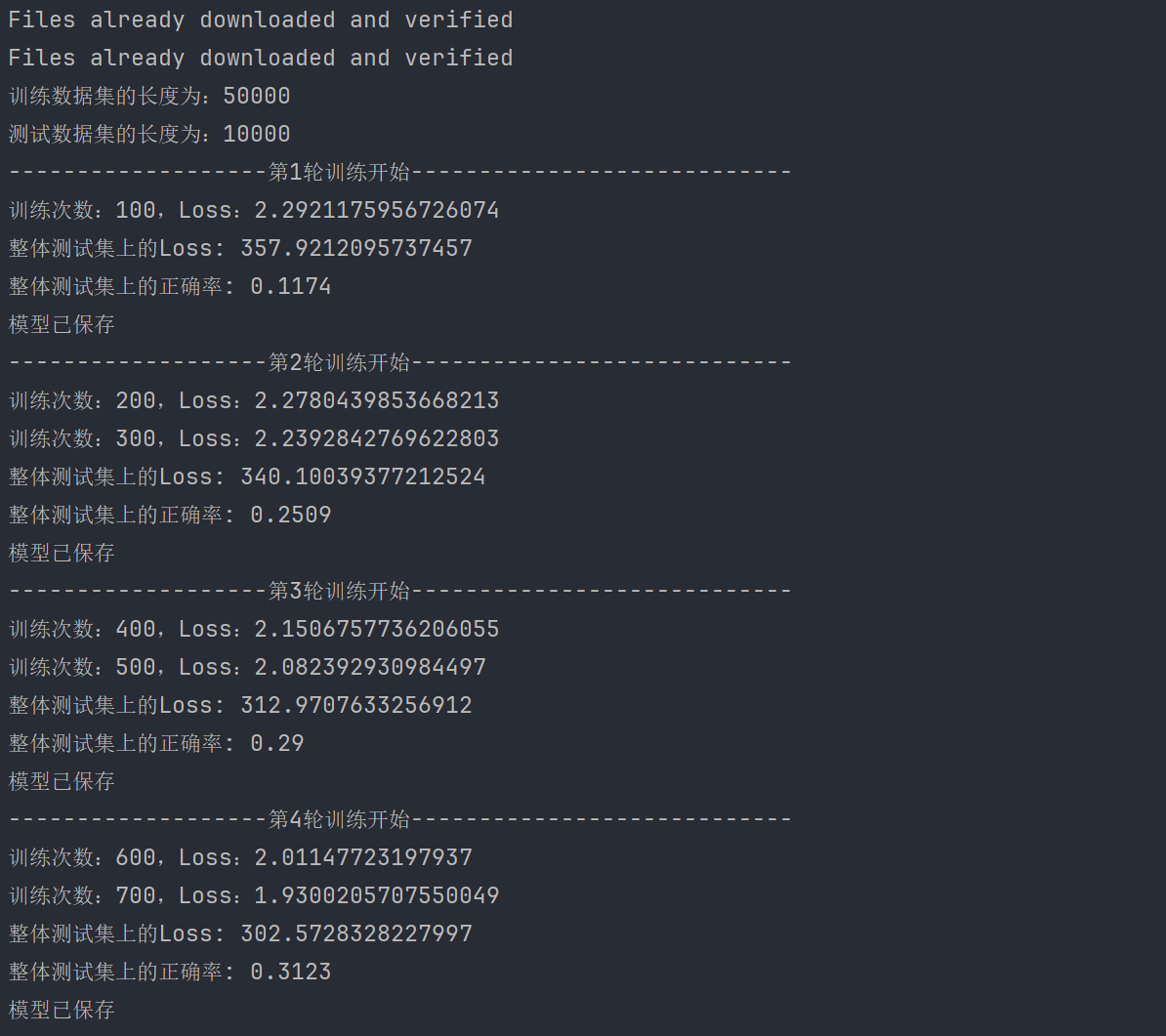1166x1036 pixels.
Task: Click the training step 200 loss line
Action: point(254,400)
